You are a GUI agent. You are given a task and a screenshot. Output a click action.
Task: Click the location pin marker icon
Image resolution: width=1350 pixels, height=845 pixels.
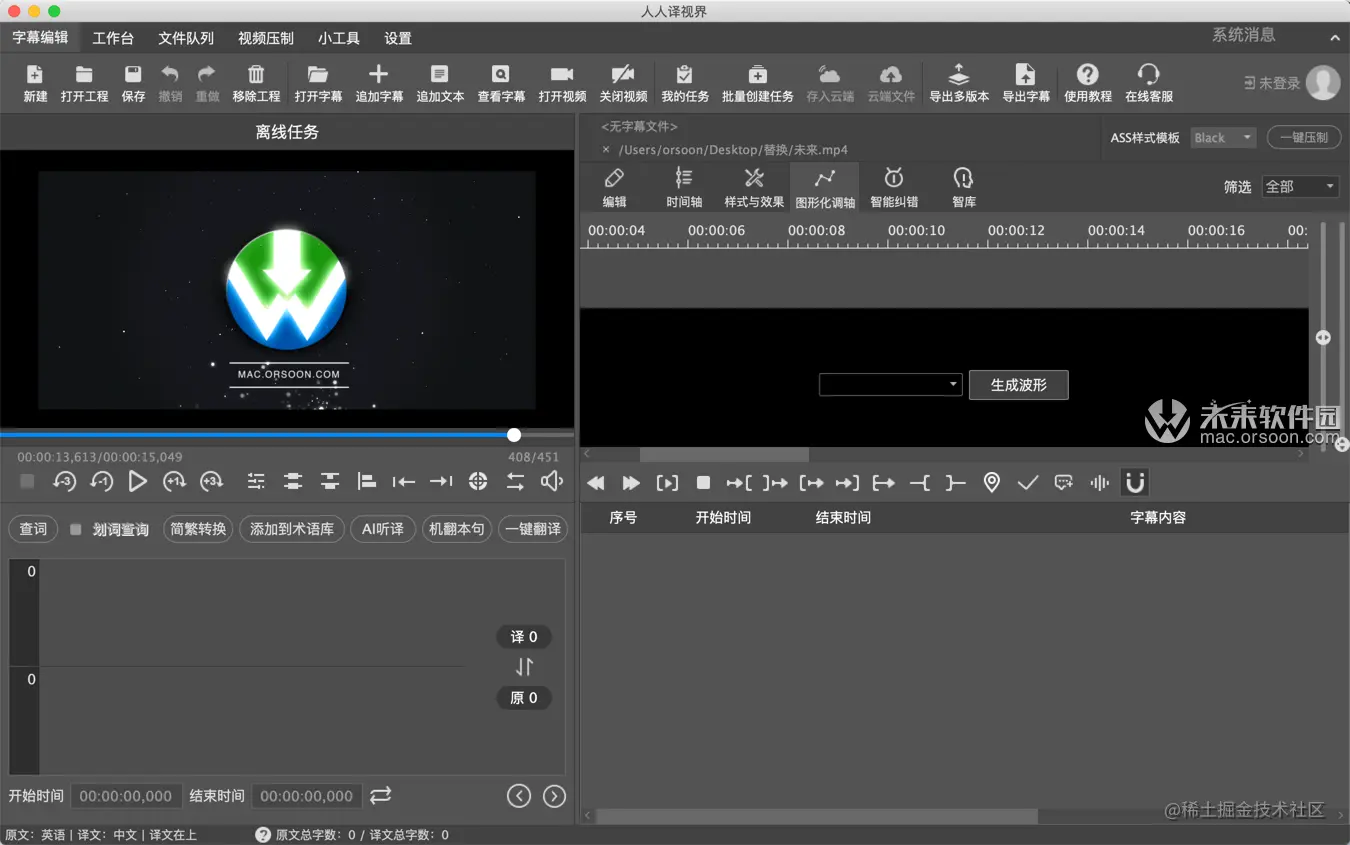991,483
